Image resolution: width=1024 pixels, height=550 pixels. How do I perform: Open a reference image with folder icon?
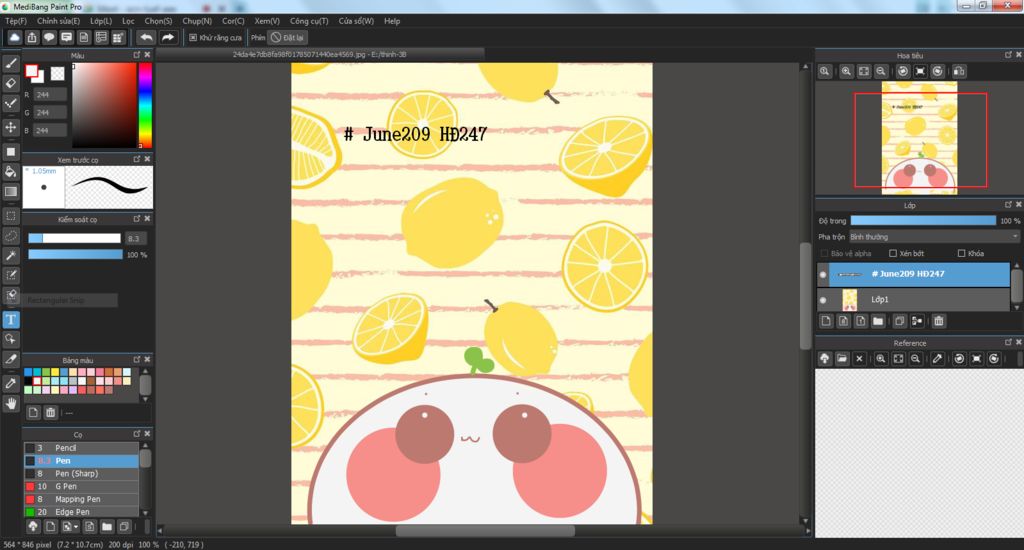pos(842,359)
